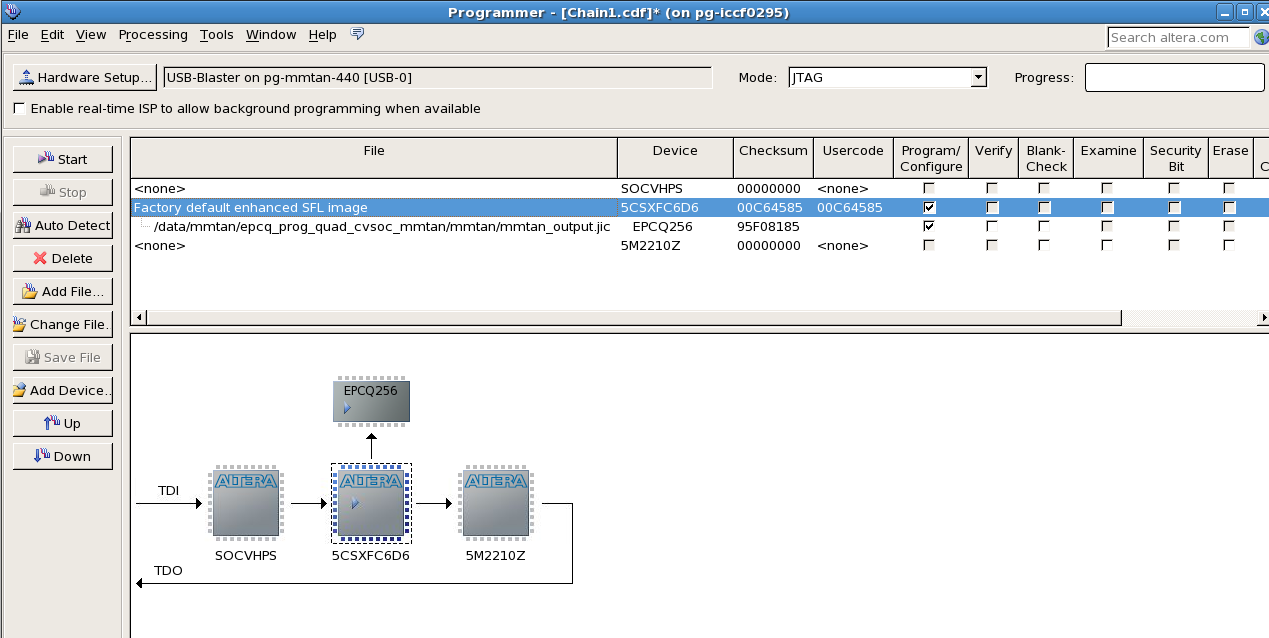Screen dimensions: 1269x638
Task: Toggle Program/Configure for 5CSXFC6D6 row
Action: coord(930,207)
